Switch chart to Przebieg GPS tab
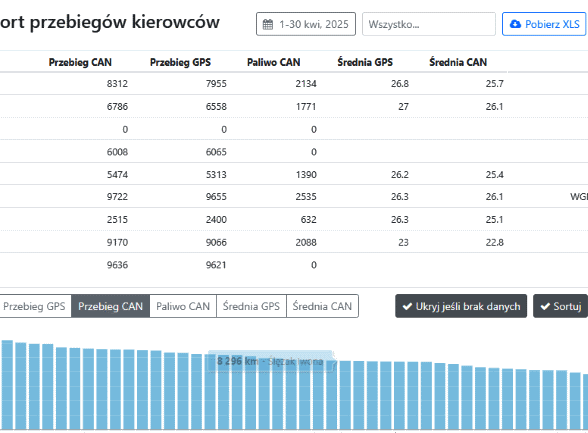Viewport: 588px width, 433px height. tap(35, 306)
